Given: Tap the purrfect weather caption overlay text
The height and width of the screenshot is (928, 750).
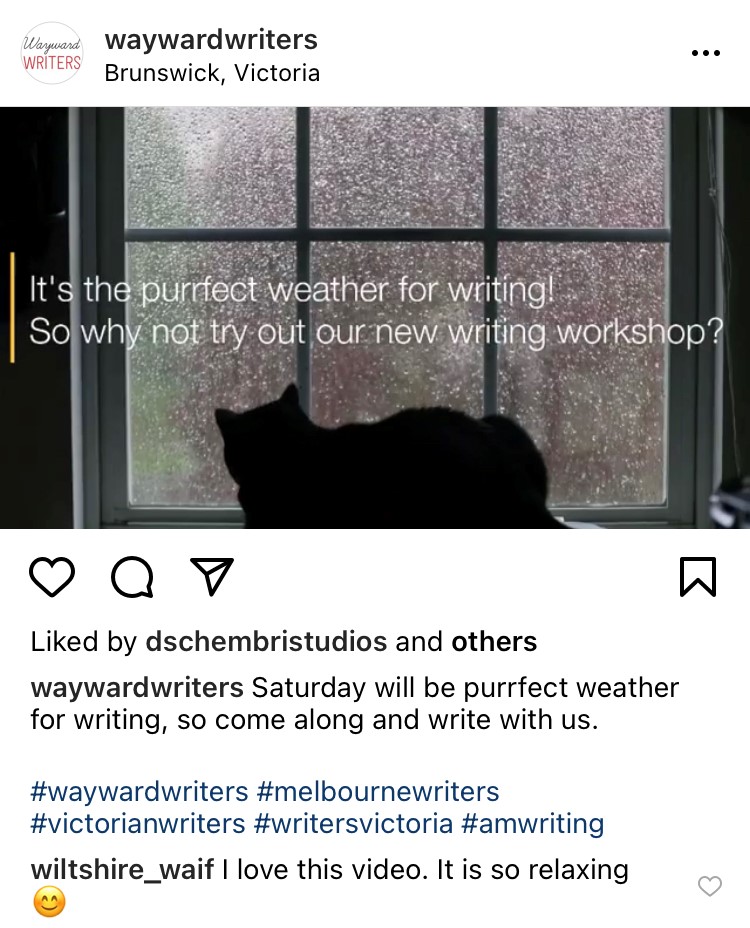Looking at the screenshot, I should [x=376, y=311].
